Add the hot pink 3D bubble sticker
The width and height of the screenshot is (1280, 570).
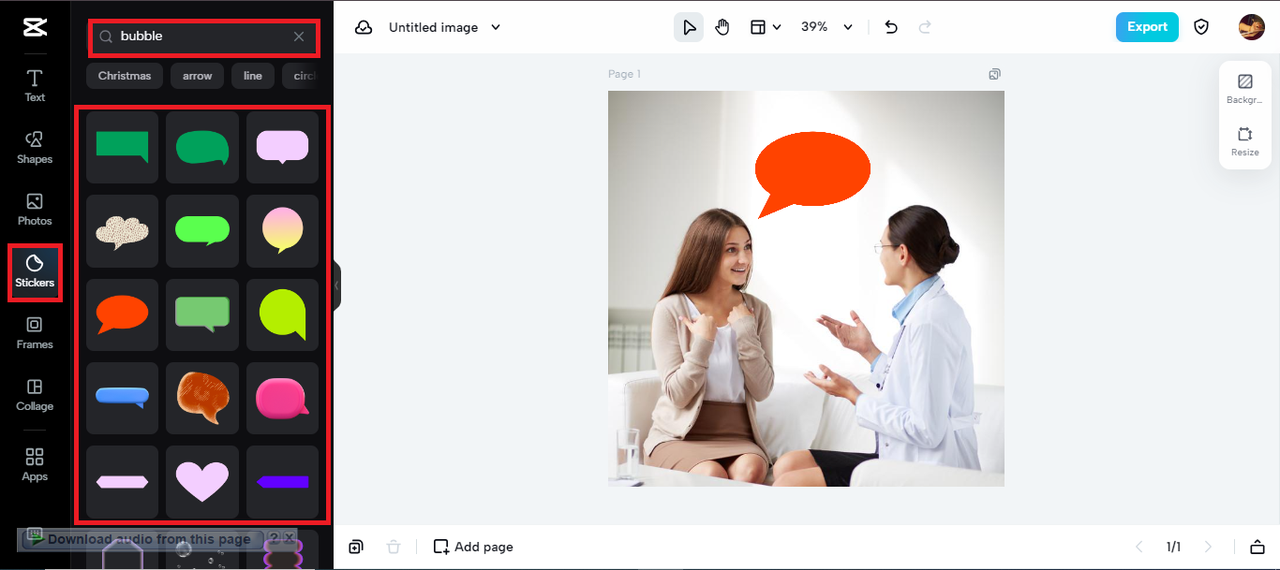(282, 398)
